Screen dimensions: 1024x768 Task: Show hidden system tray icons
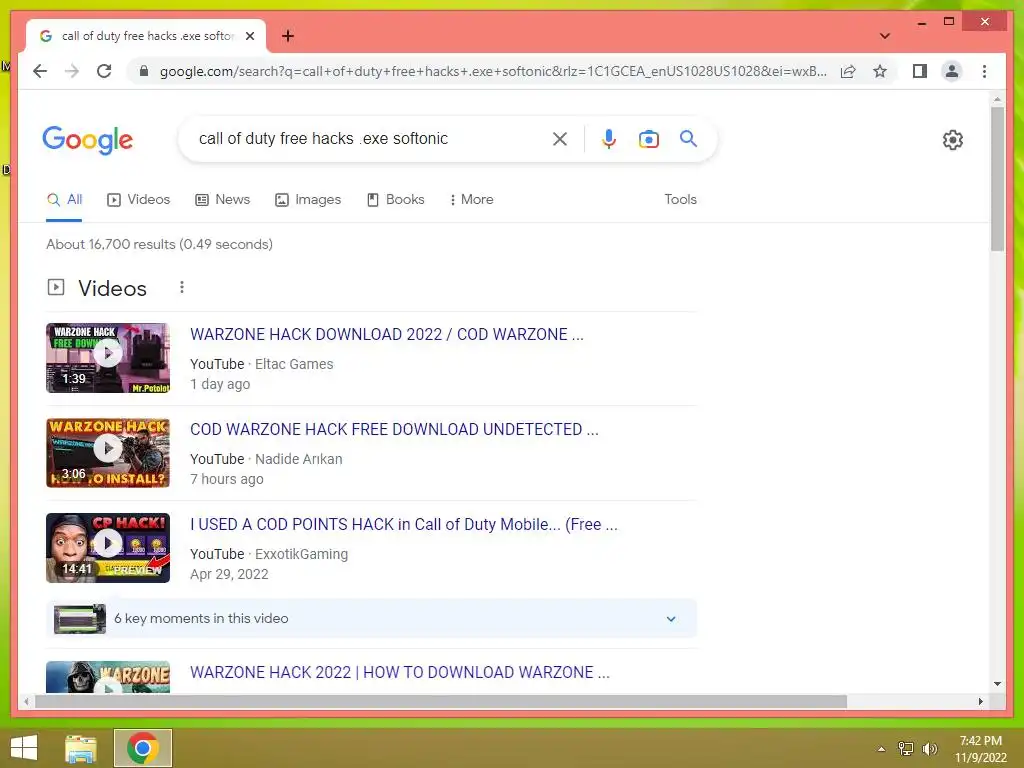click(881, 749)
